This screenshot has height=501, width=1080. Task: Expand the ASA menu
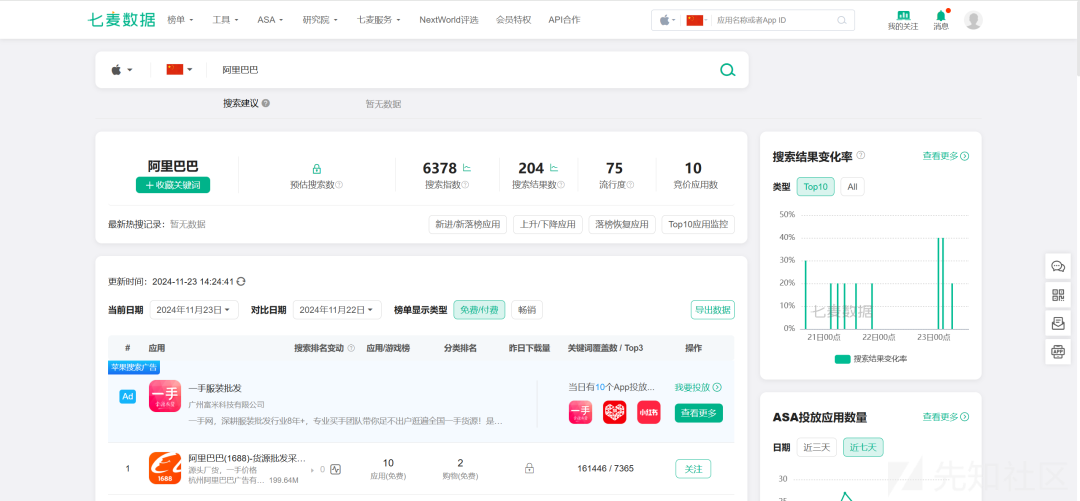tap(270, 20)
